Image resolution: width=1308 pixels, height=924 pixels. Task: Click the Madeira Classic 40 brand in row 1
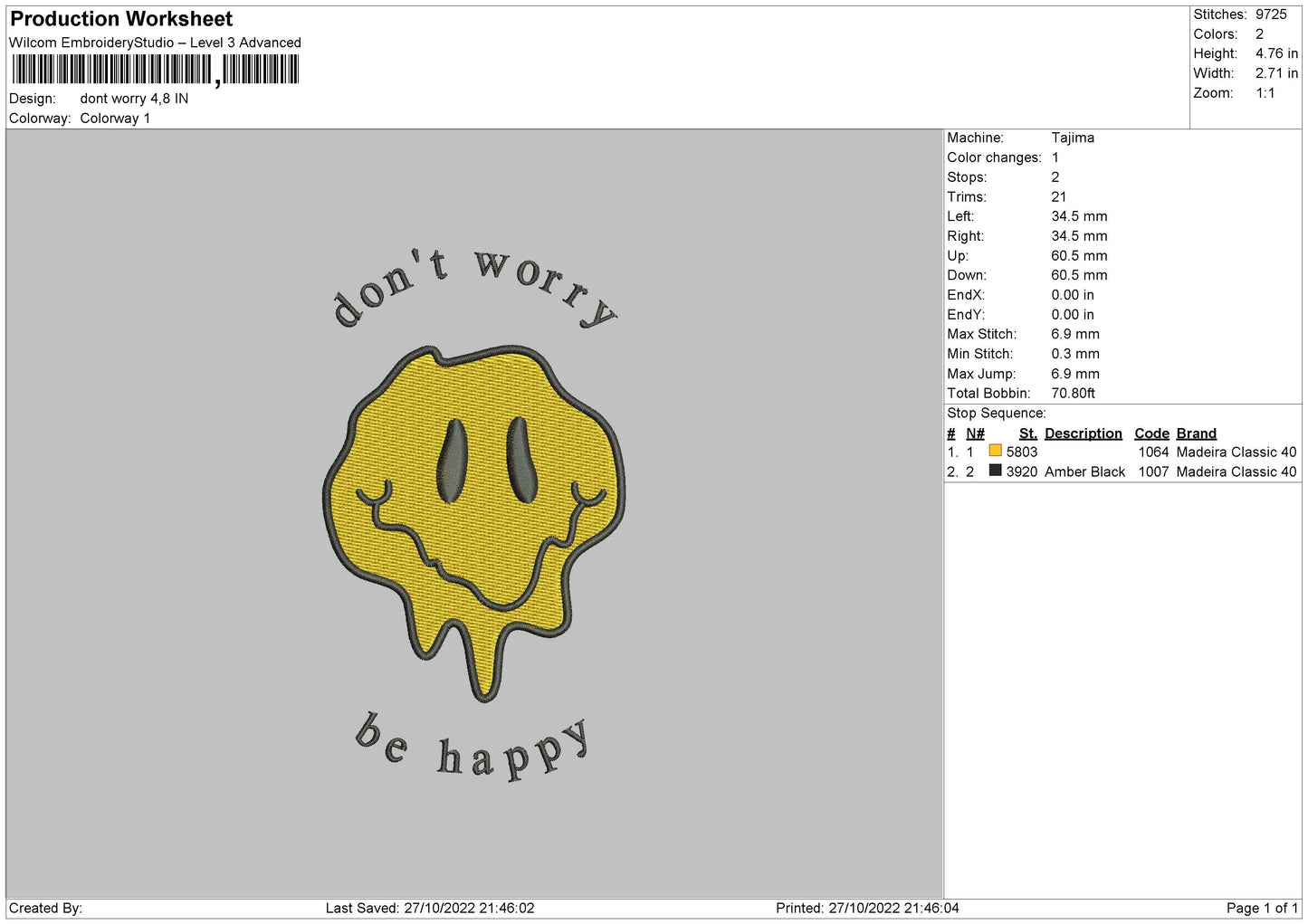pyautogui.click(x=1236, y=452)
